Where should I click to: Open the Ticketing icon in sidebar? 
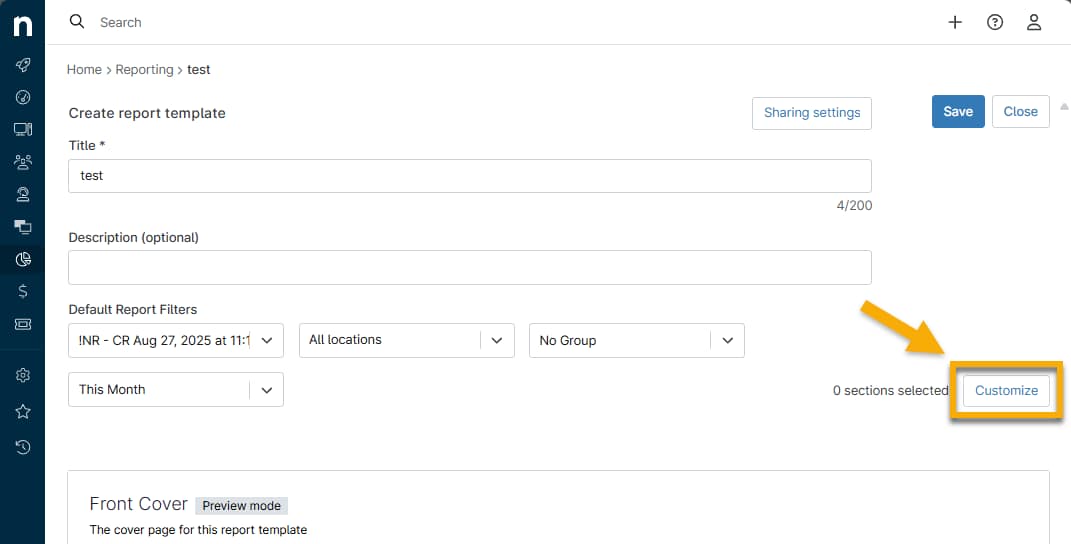point(22,324)
